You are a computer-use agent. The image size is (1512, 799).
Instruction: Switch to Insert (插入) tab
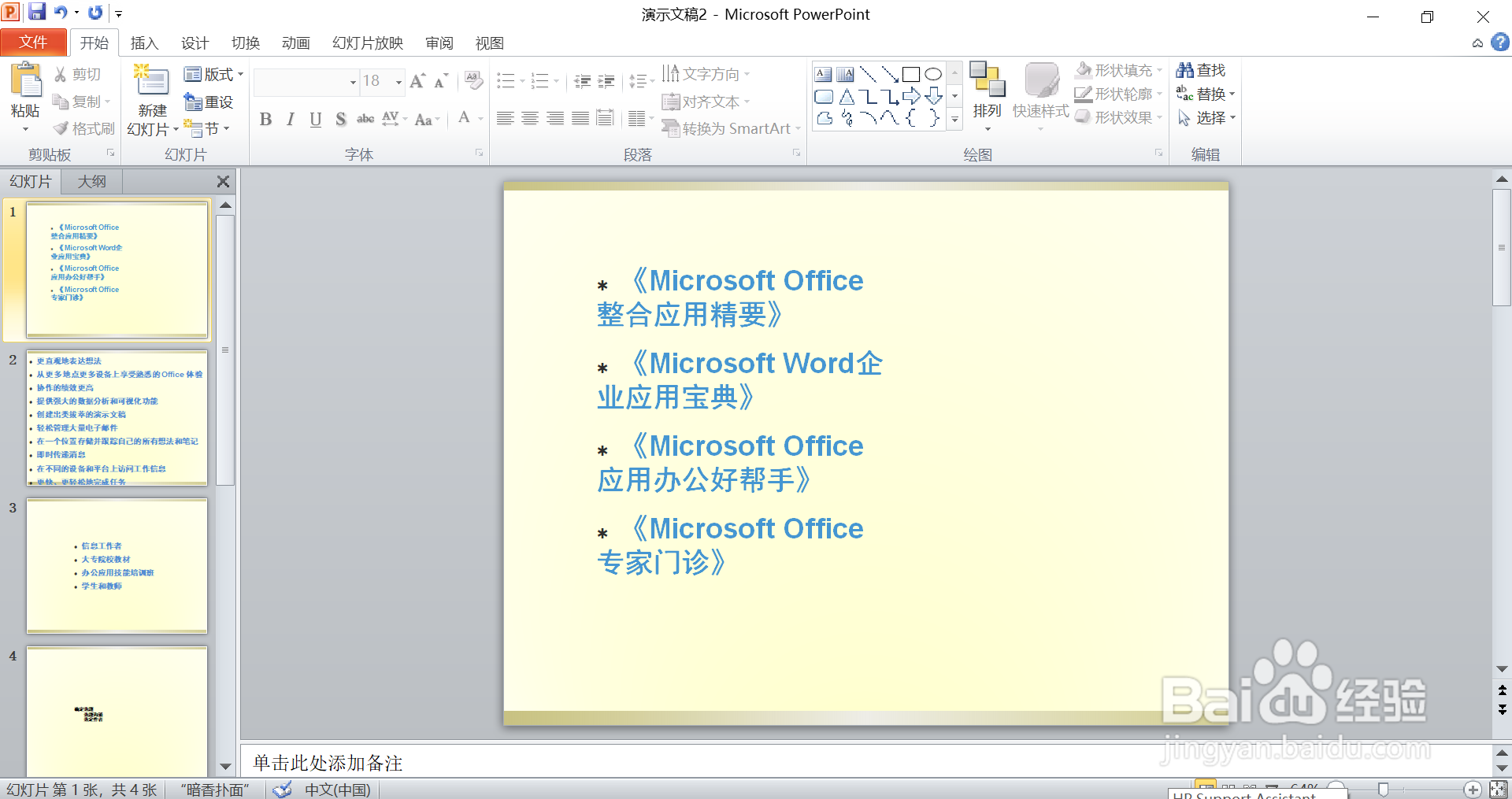(x=144, y=43)
